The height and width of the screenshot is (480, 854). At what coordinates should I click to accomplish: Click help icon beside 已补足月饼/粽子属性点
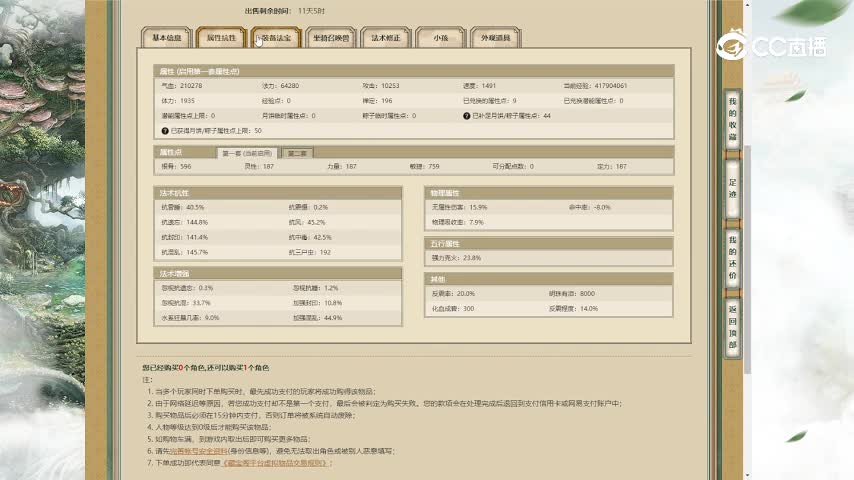[467, 116]
